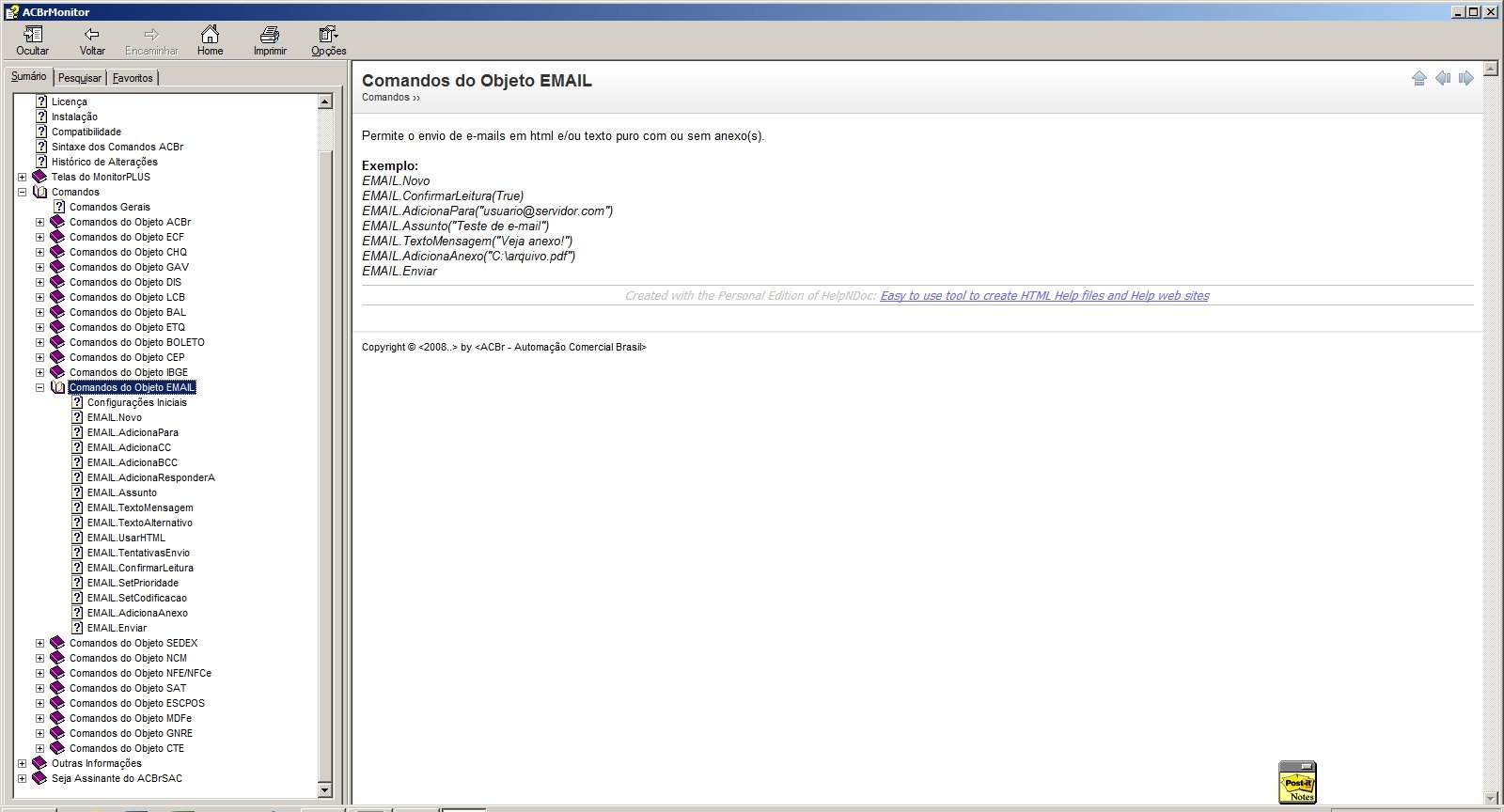This screenshot has width=1504, height=812.
Task: Click the open book icon of Comandos
Action: pyautogui.click(x=39, y=192)
